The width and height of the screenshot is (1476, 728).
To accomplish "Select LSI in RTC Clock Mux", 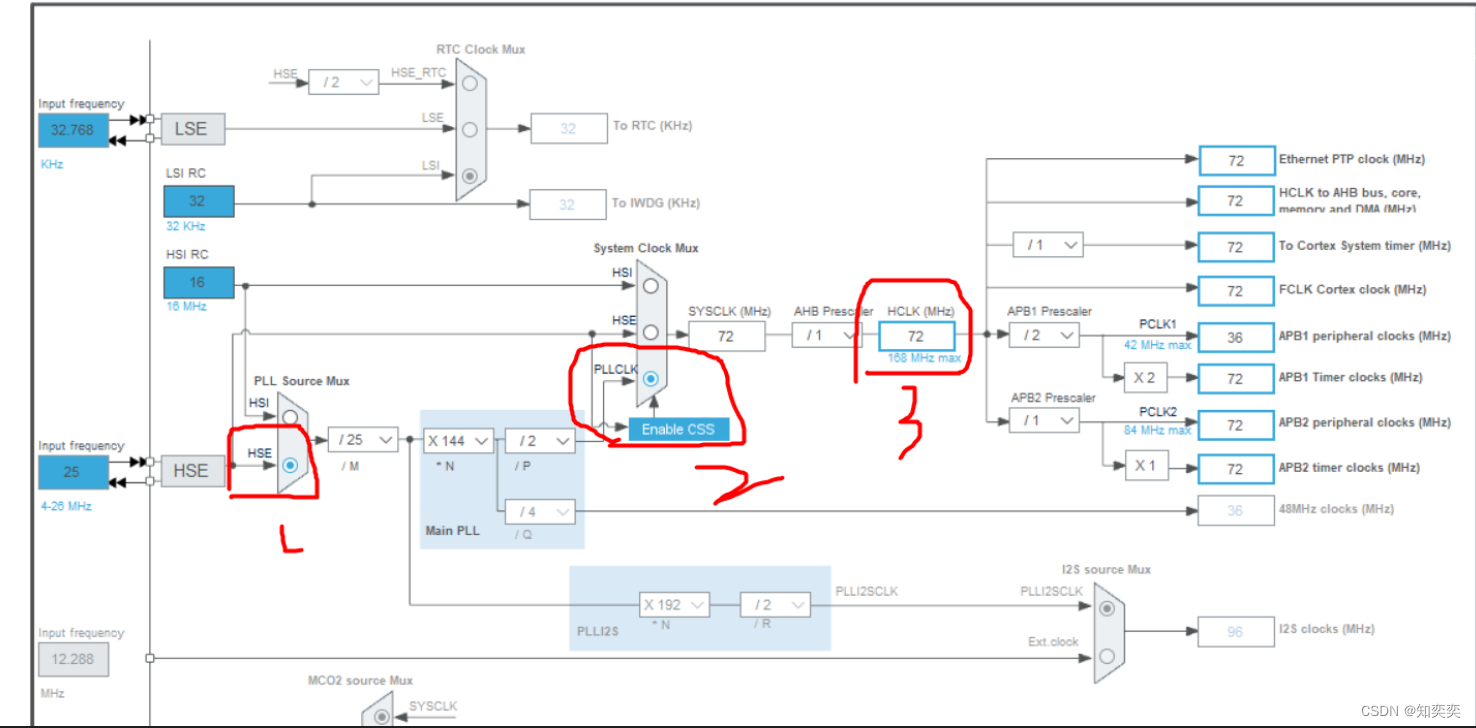I will click(470, 175).
